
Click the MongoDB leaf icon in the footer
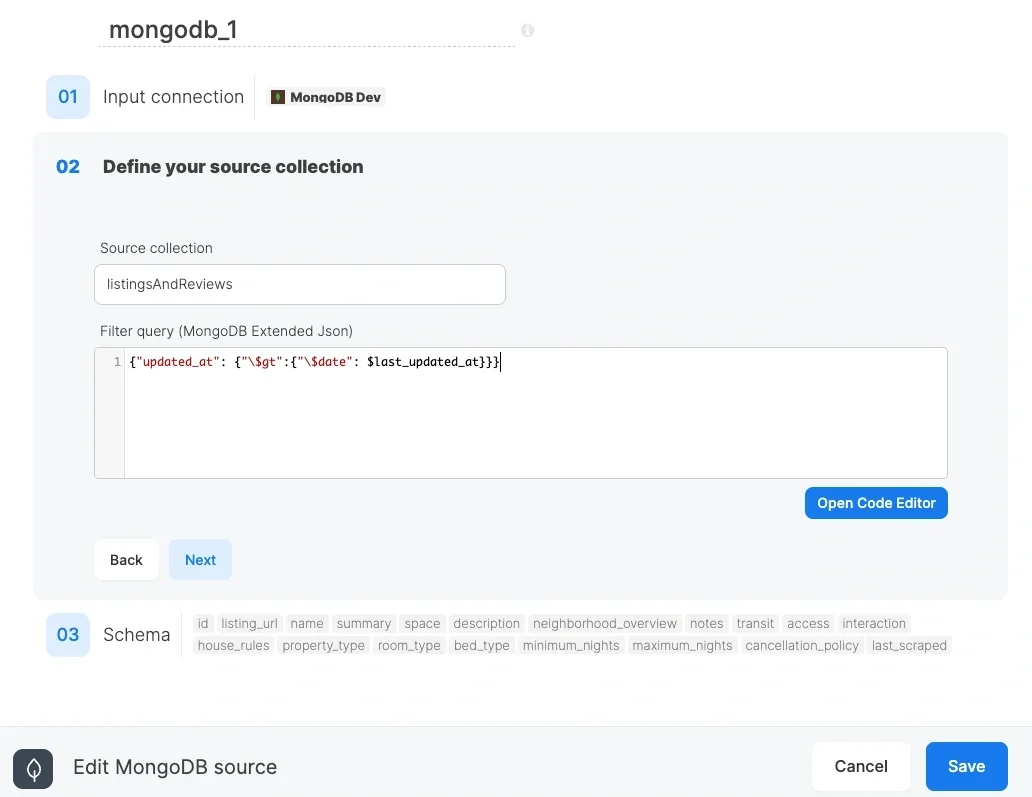33,768
